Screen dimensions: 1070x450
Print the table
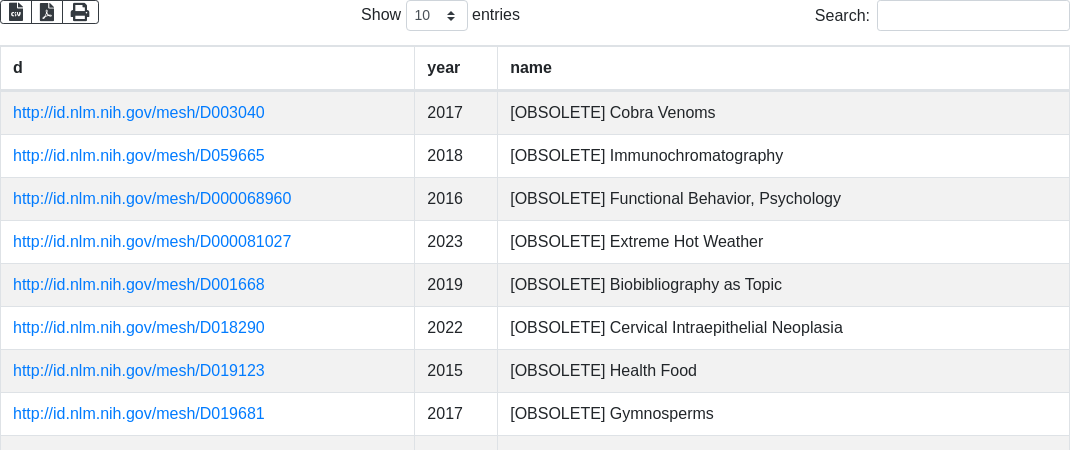(80, 12)
